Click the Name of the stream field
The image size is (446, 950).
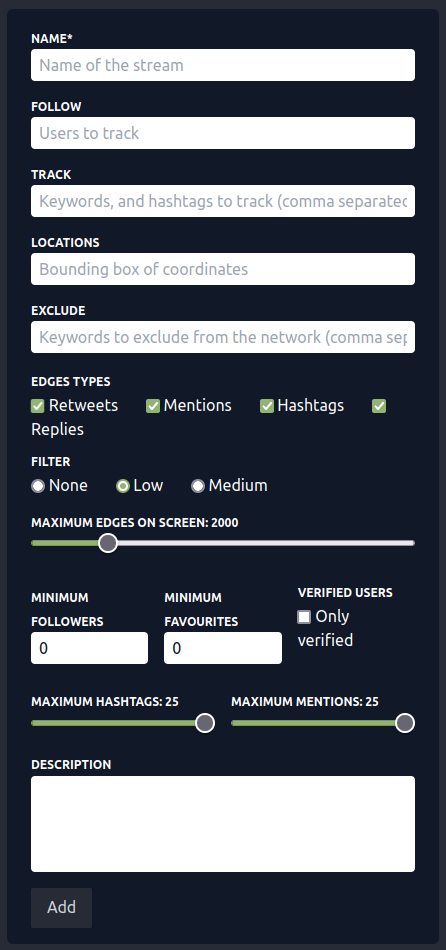point(223,65)
